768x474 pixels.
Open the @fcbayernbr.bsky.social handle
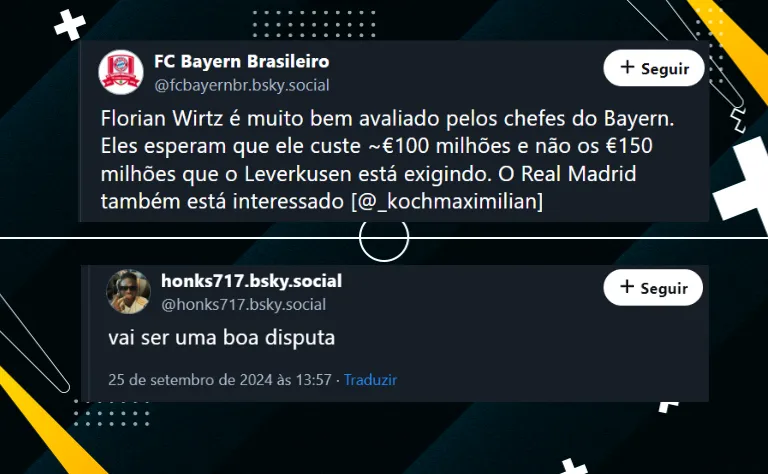(241, 85)
